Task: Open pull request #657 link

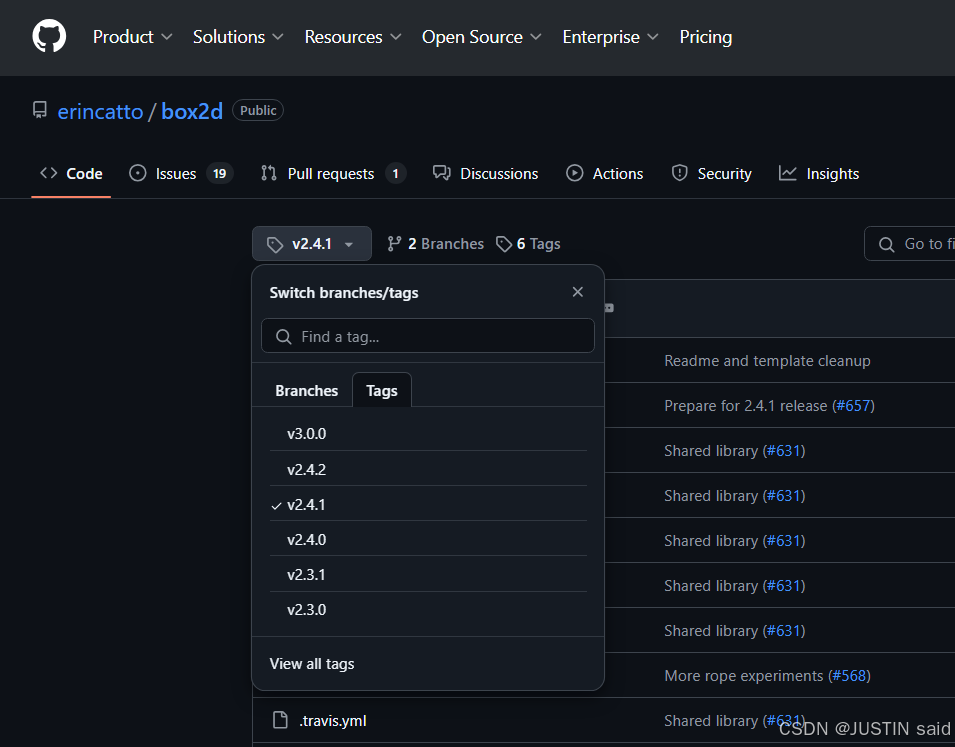Action: 853,406
